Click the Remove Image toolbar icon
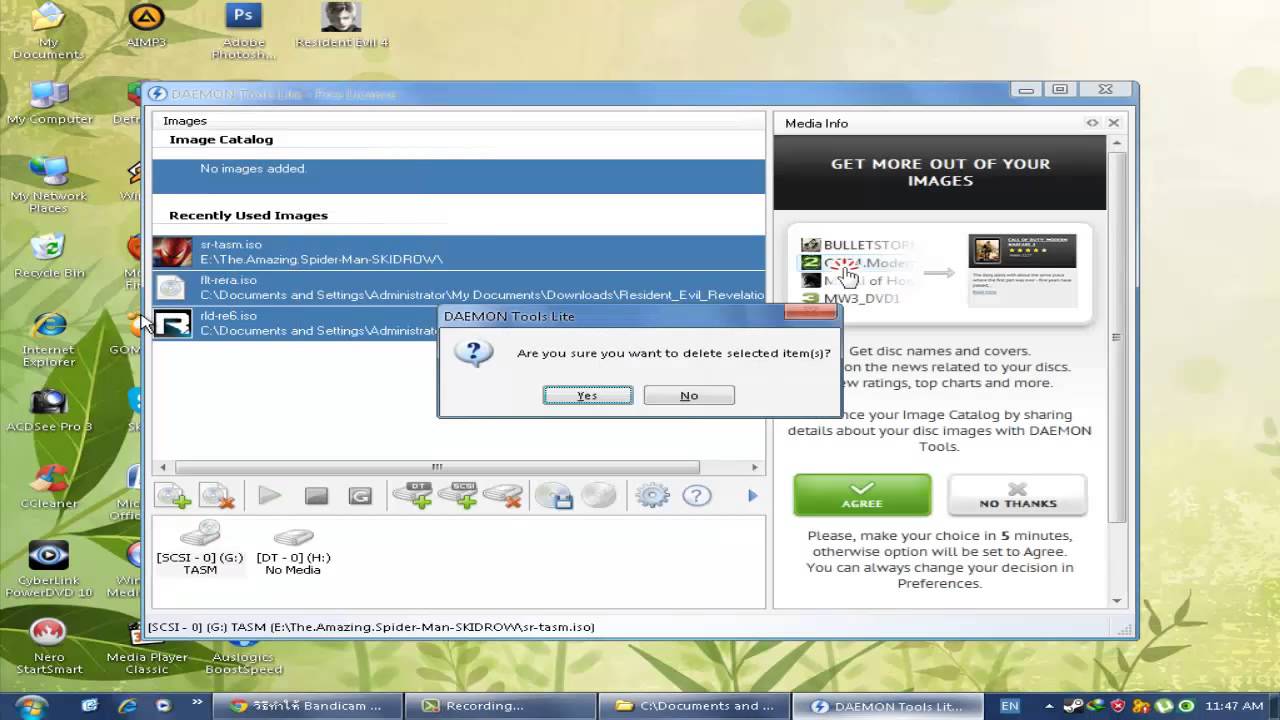The image size is (1280, 720). coord(217,496)
